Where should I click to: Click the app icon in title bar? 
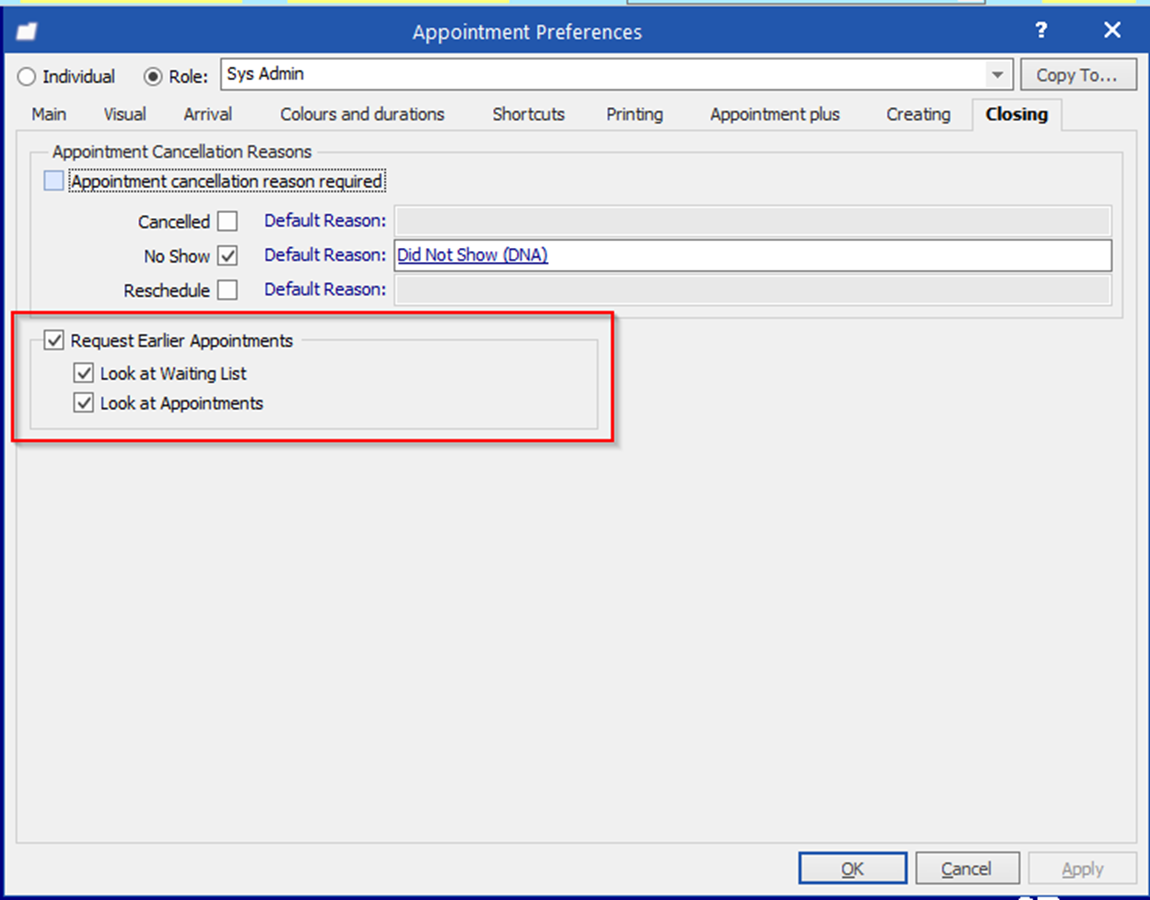(27, 32)
